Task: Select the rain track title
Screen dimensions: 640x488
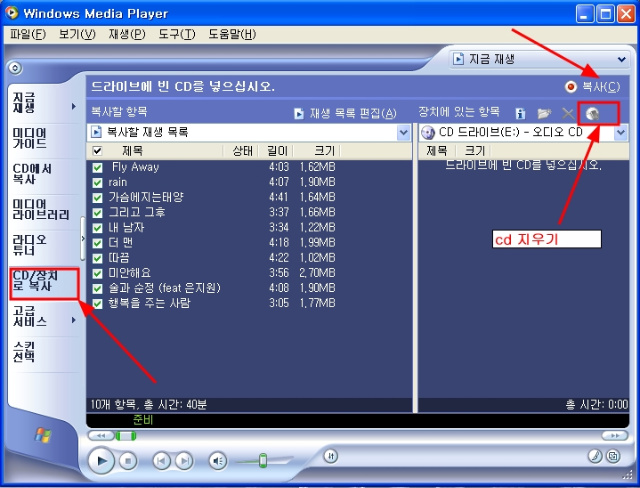Action: coord(118,182)
